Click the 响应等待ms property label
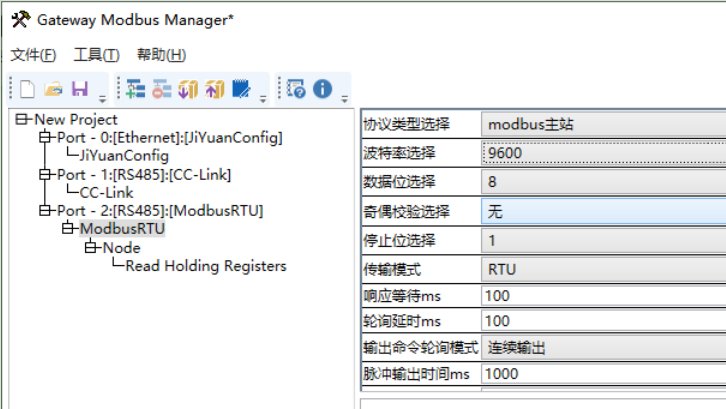The image size is (726, 409). click(x=402, y=296)
